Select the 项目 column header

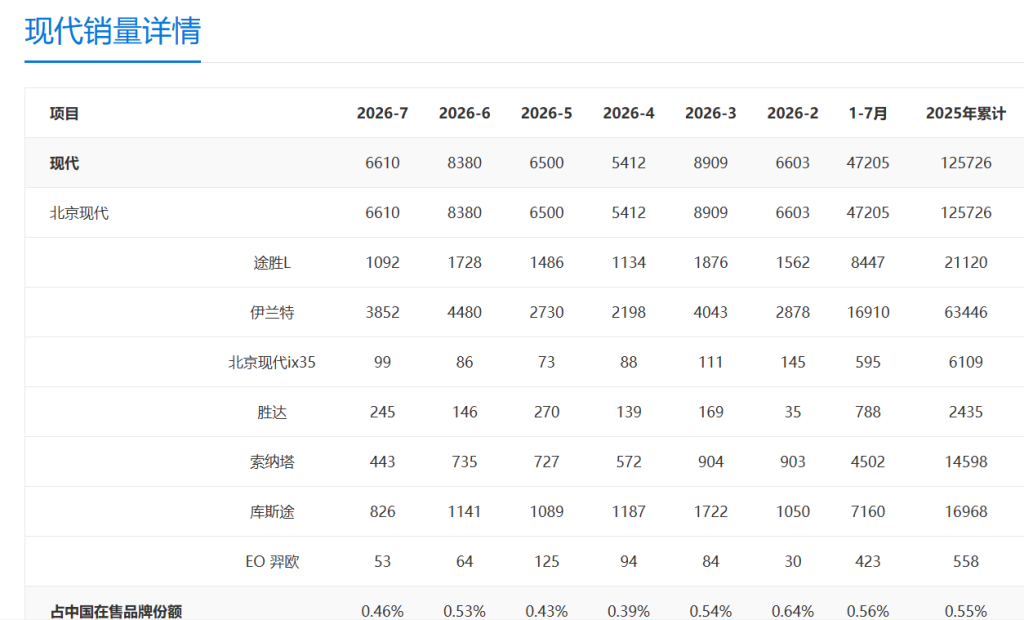[x=64, y=113]
